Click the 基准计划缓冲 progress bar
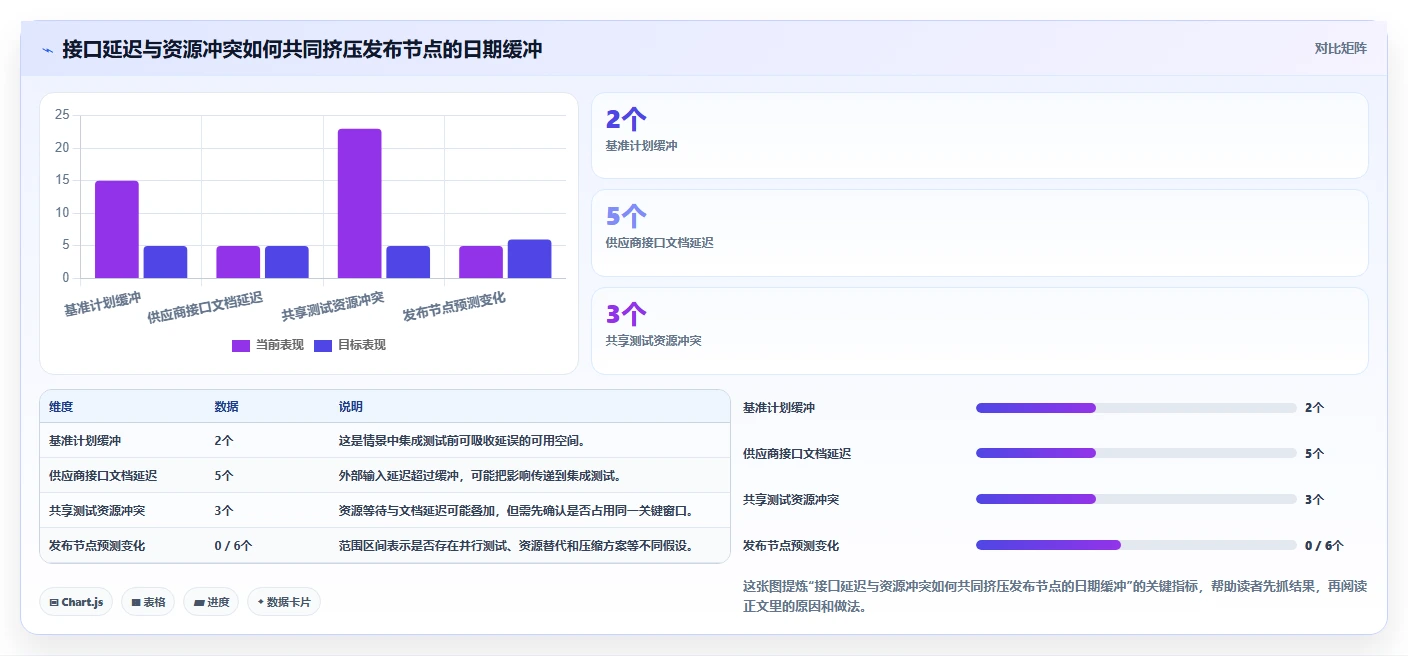Viewport: 1408px width, 656px height. click(1136, 408)
